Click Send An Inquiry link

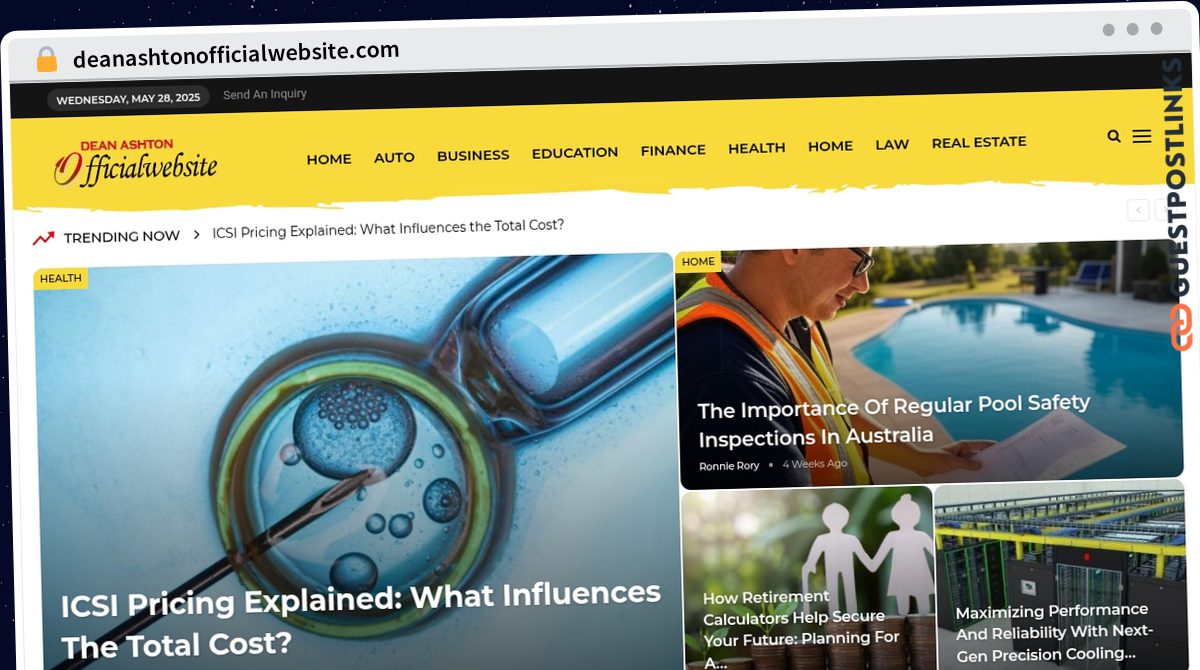click(x=265, y=94)
